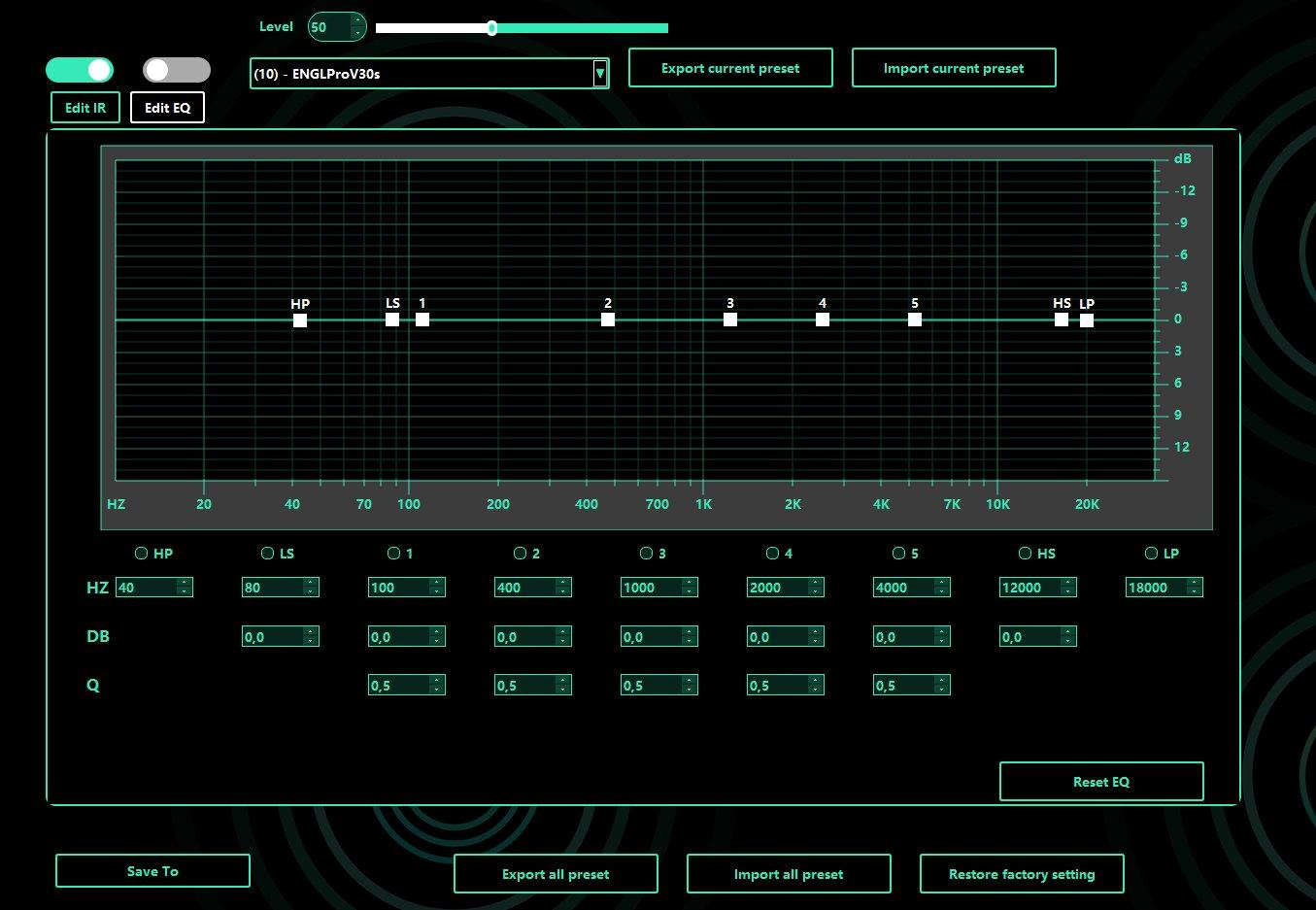Turn off the green enabled toggle switch
The image size is (1316, 910).
click(80, 70)
